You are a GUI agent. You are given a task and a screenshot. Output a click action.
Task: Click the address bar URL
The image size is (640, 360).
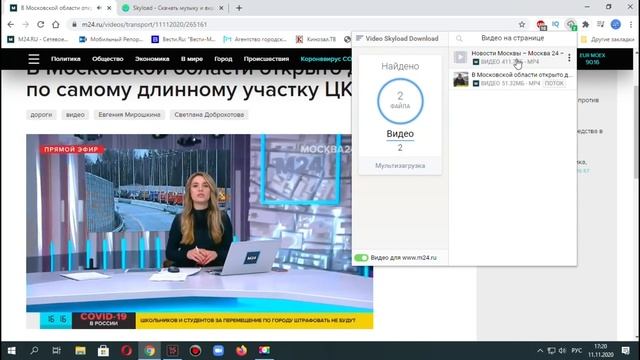[x=144, y=24]
